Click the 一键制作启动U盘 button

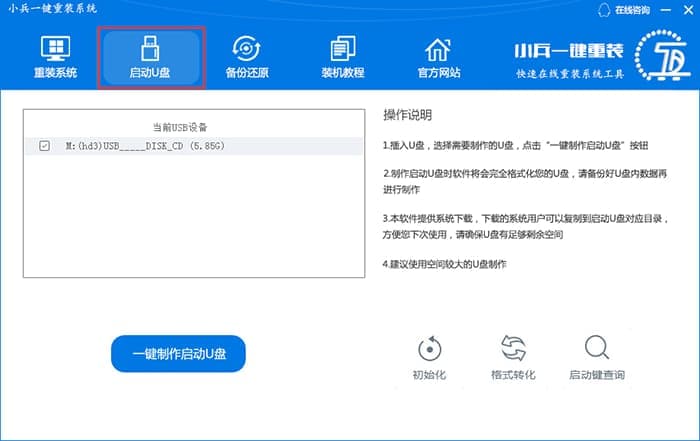click(178, 354)
